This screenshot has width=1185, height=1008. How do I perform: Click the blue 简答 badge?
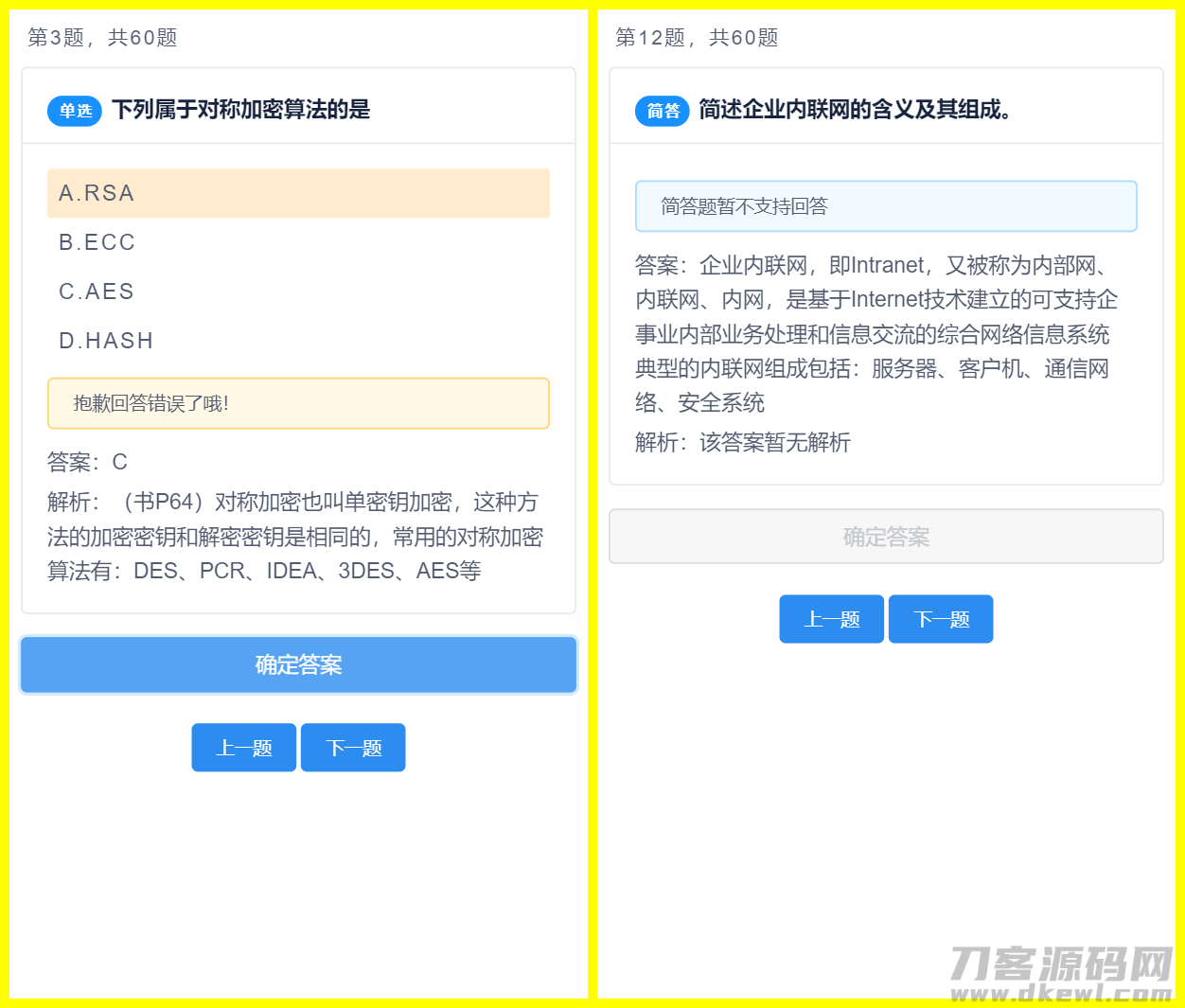click(663, 111)
